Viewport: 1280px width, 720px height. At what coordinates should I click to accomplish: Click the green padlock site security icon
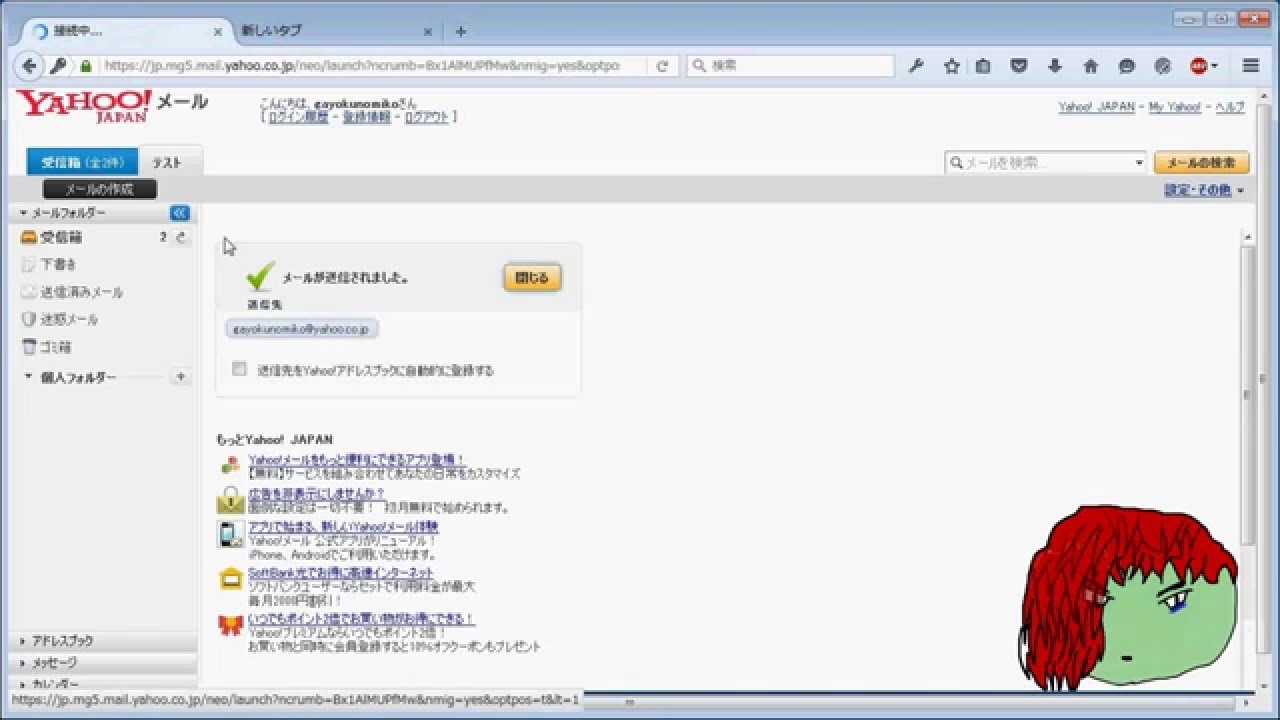pos(86,66)
